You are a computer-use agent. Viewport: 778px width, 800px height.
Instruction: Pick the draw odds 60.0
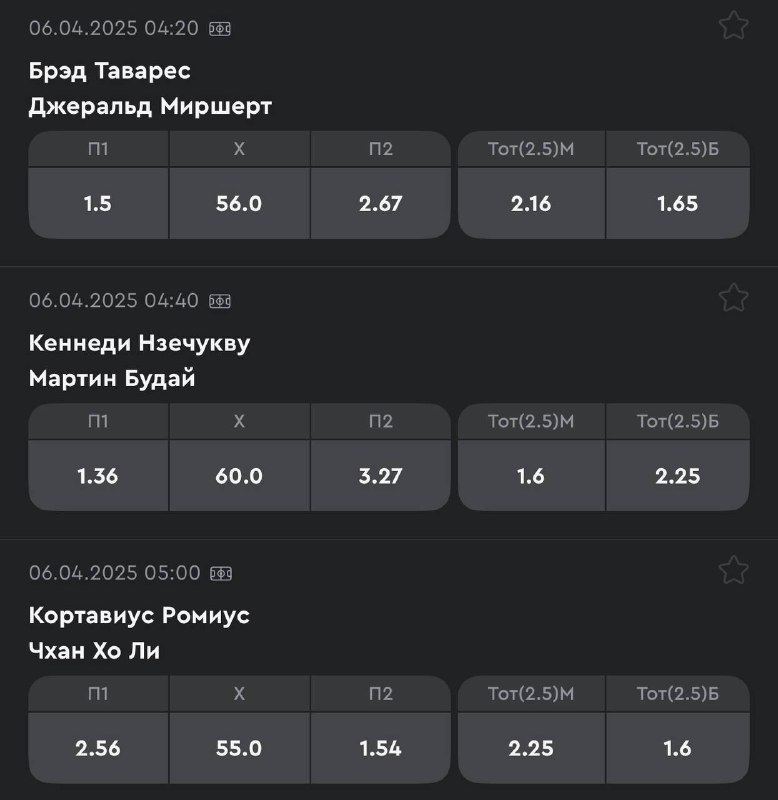(x=239, y=476)
